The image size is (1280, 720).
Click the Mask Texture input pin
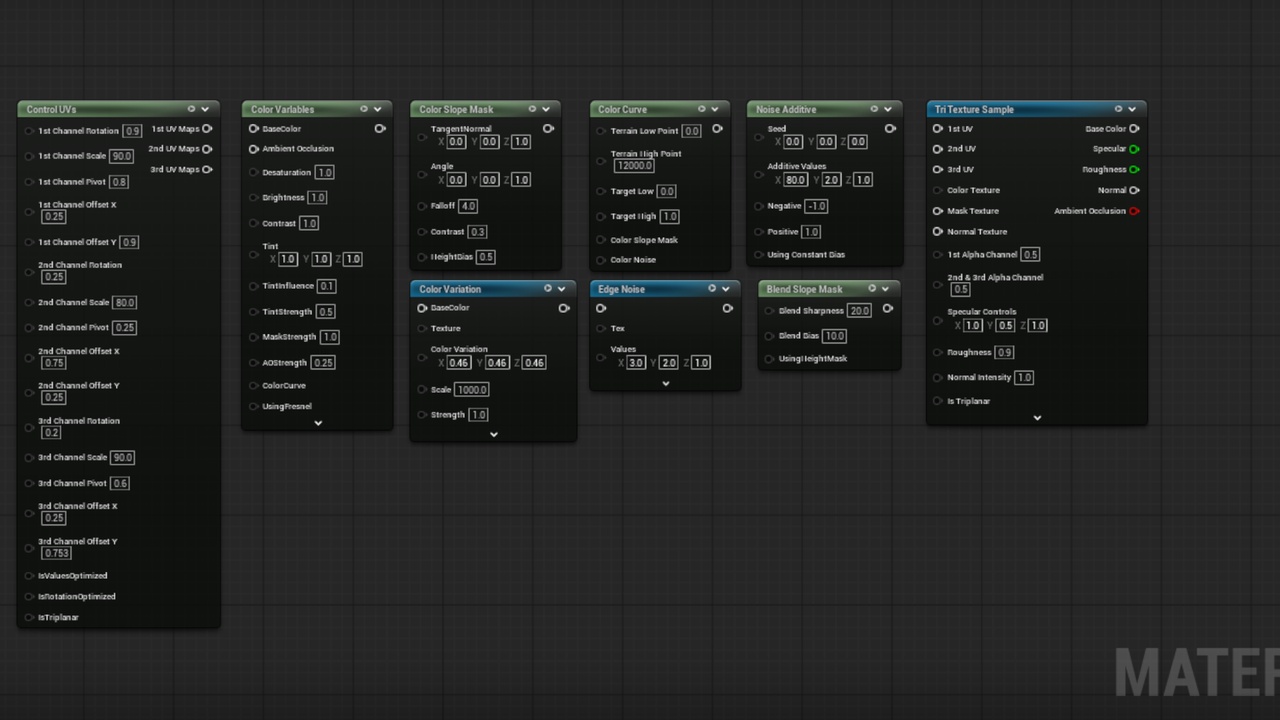(x=938, y=211)
